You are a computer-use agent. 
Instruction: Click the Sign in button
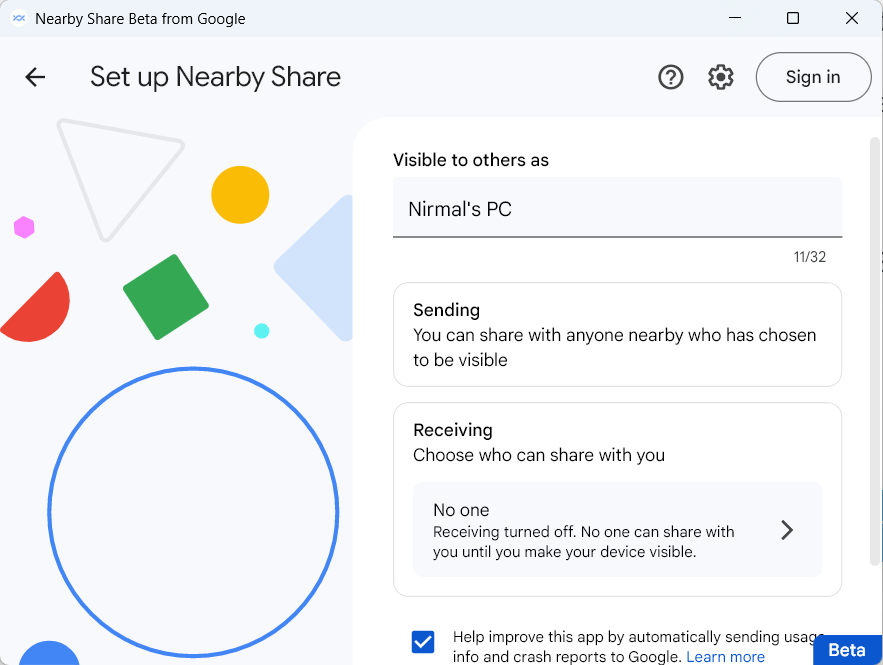point(813,77)
